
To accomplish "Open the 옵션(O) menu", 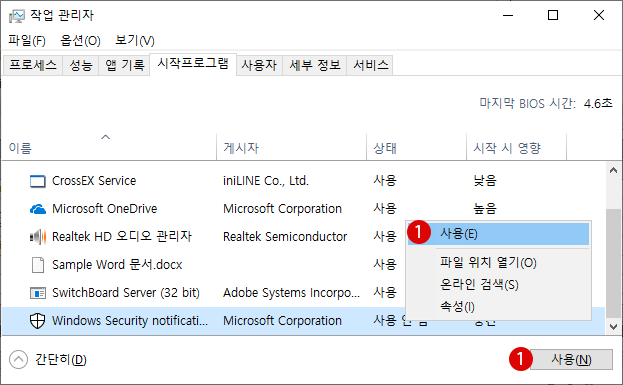I will pos(80,40).
